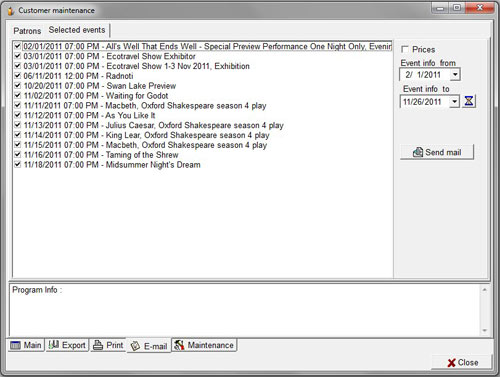
Task: Toggle the Taming of the Shrew checkbox
Action: (18, 154)
